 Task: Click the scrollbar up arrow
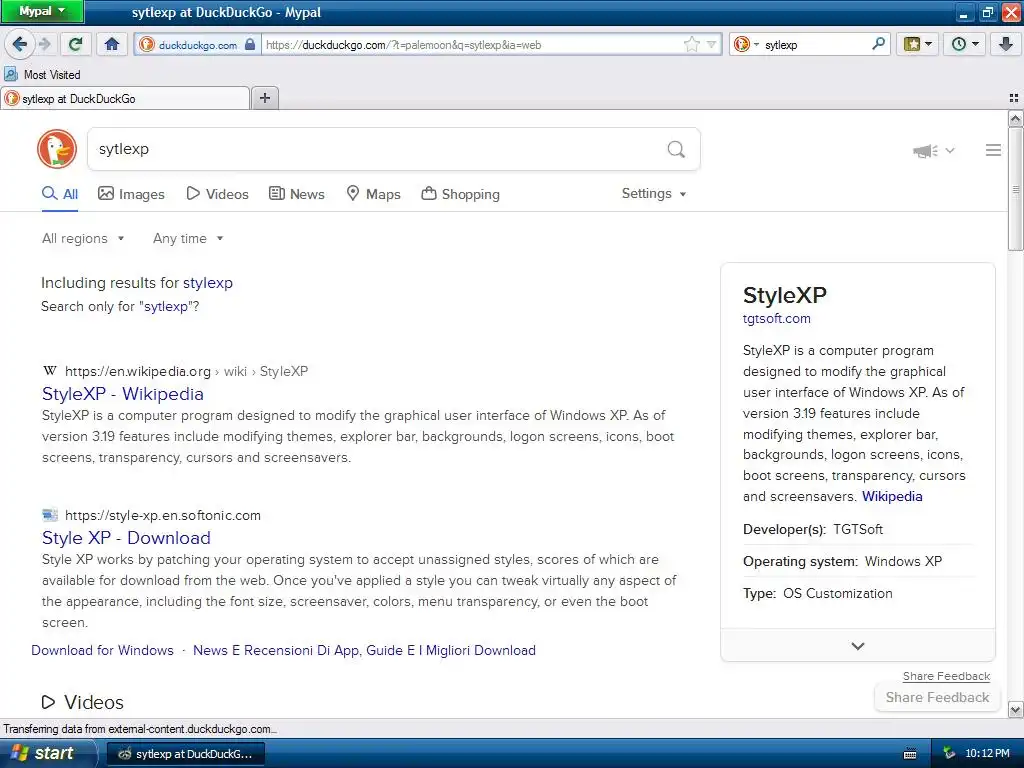point(1015,118)
